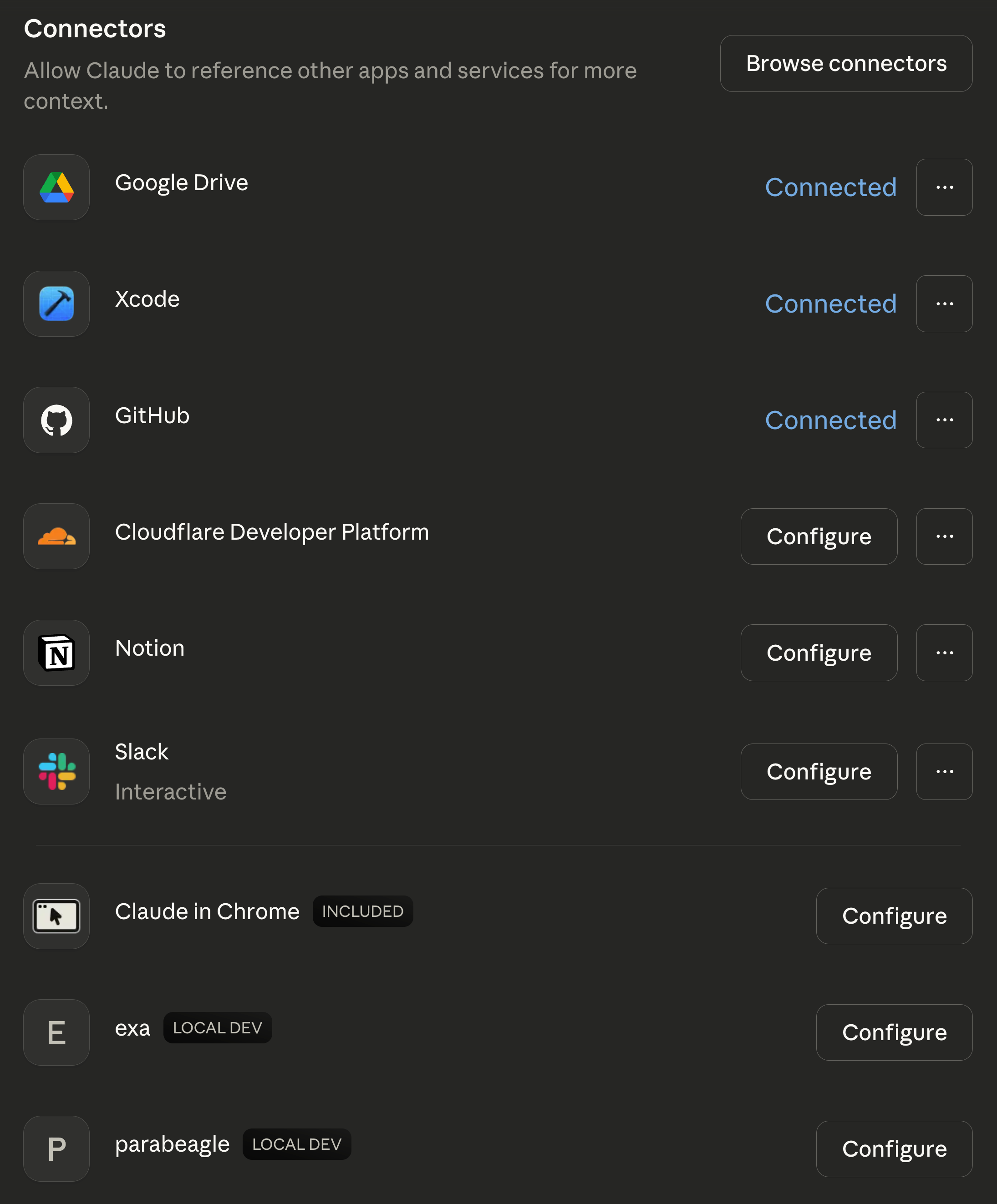Open the Google Drive three-dot menu
Viewport: 997px width, 1204px height.
(944, 187)
